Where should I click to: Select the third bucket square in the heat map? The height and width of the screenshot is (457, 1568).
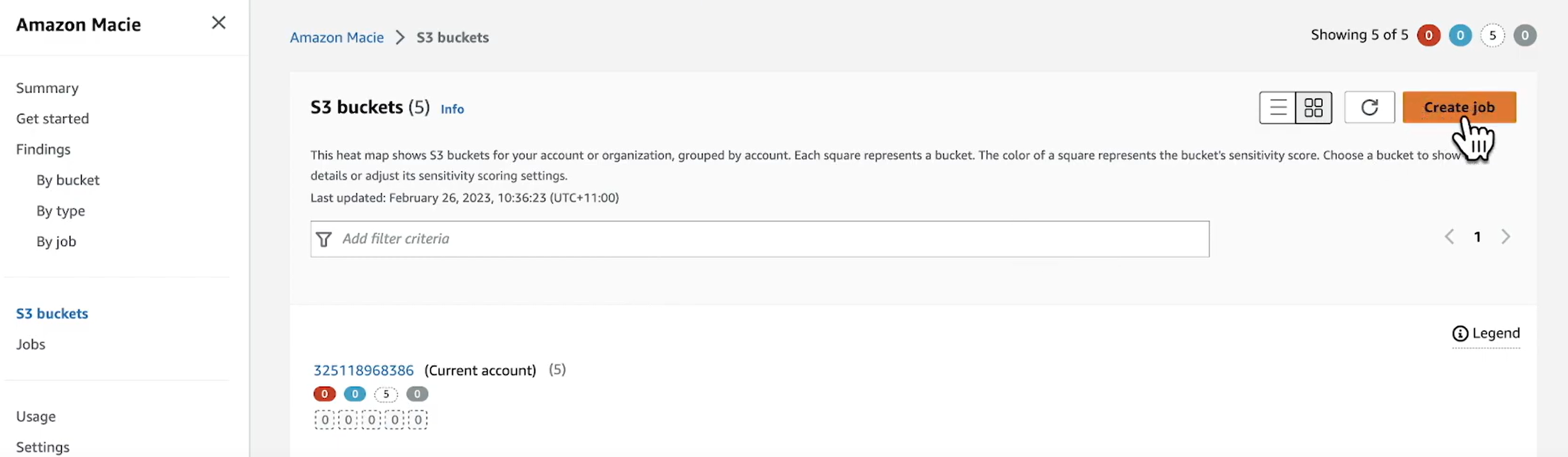click(x=371, y=420)
